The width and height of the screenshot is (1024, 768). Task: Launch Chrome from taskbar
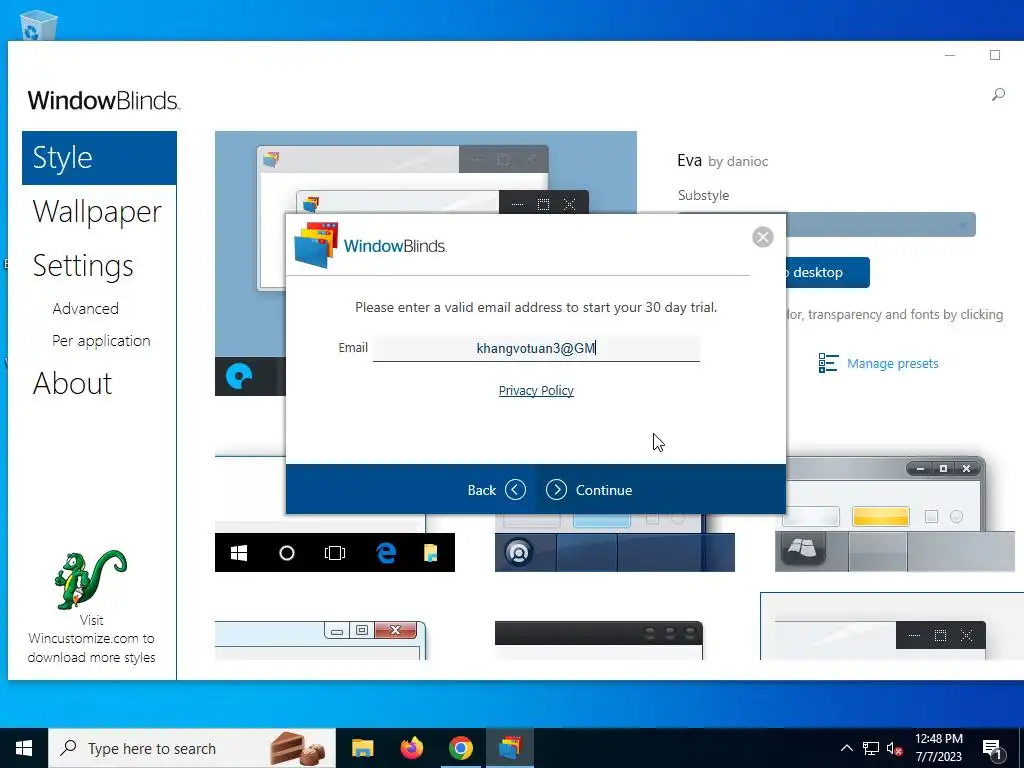460,748
